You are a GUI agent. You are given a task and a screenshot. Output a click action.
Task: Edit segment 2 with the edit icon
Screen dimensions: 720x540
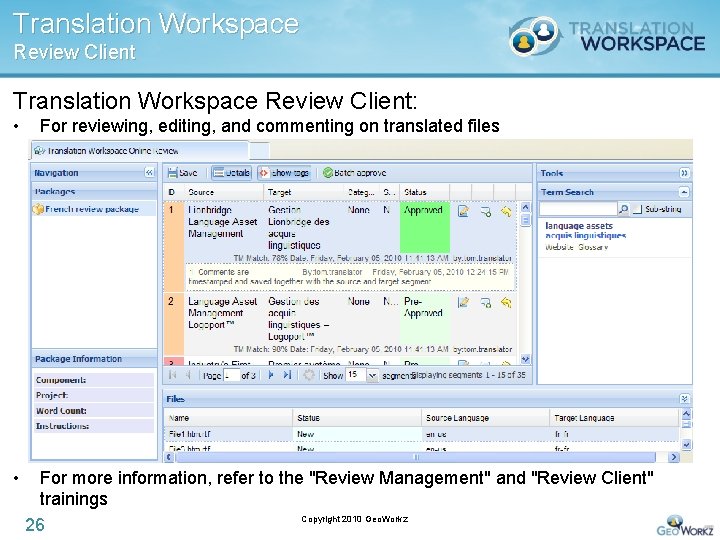pyautogui.click(x=463, y=302)
